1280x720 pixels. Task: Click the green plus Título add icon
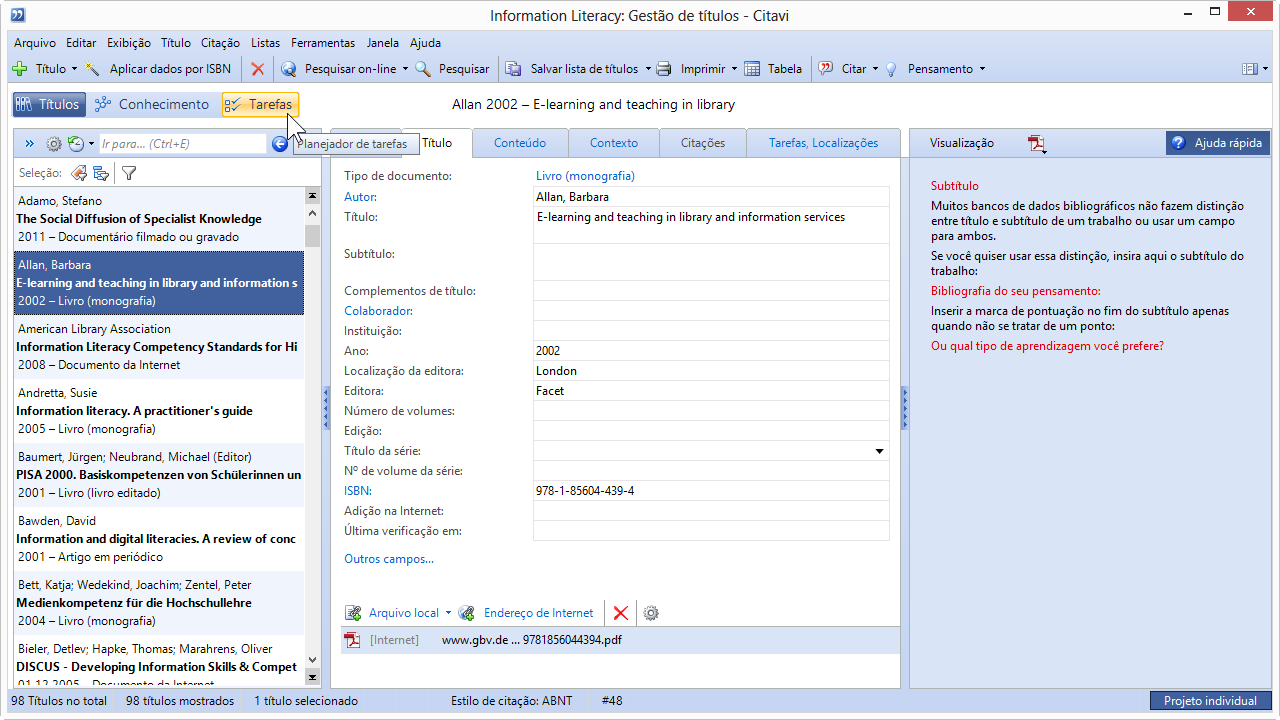(x=20, y=69)
